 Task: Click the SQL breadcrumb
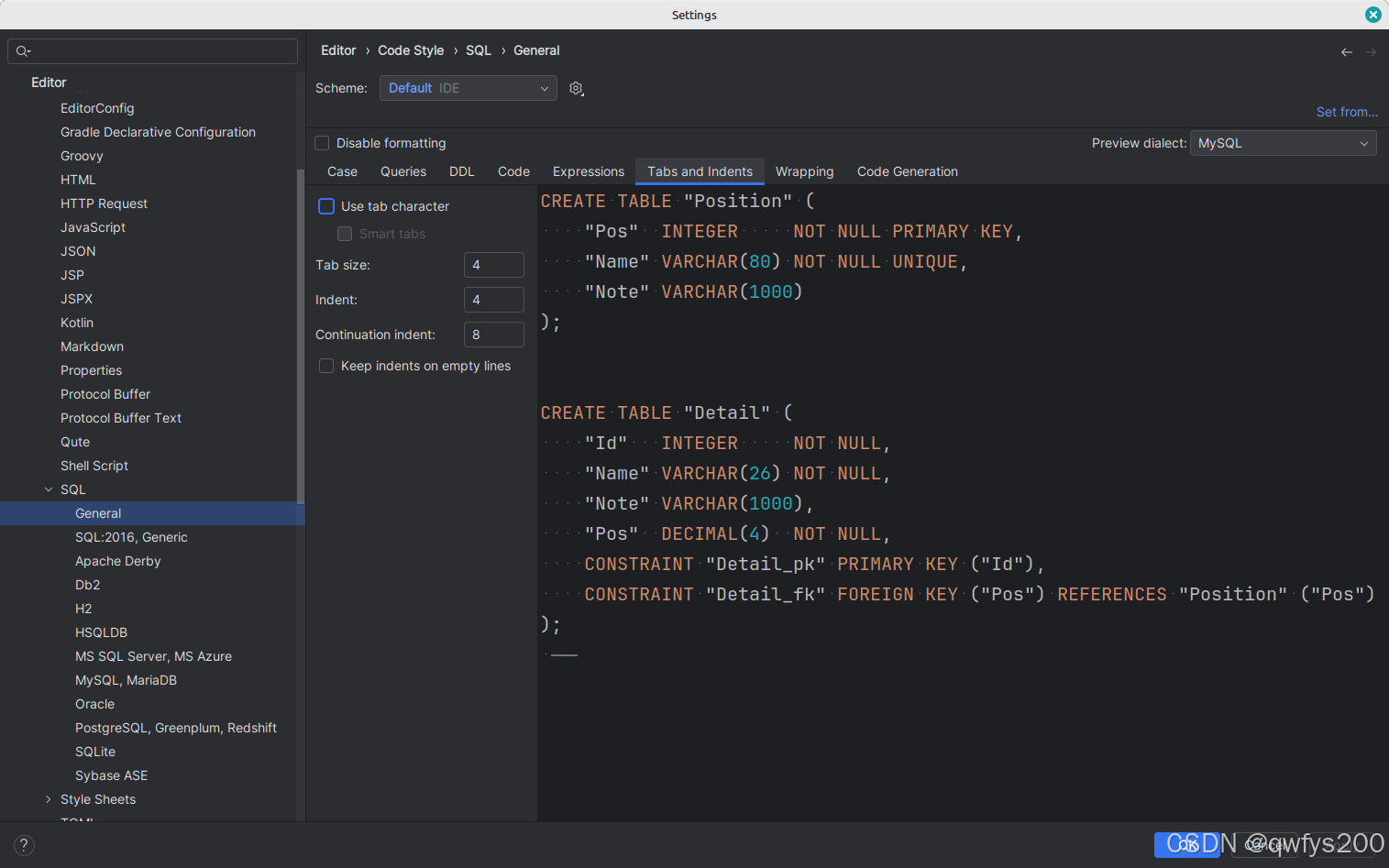coord(479,50)
